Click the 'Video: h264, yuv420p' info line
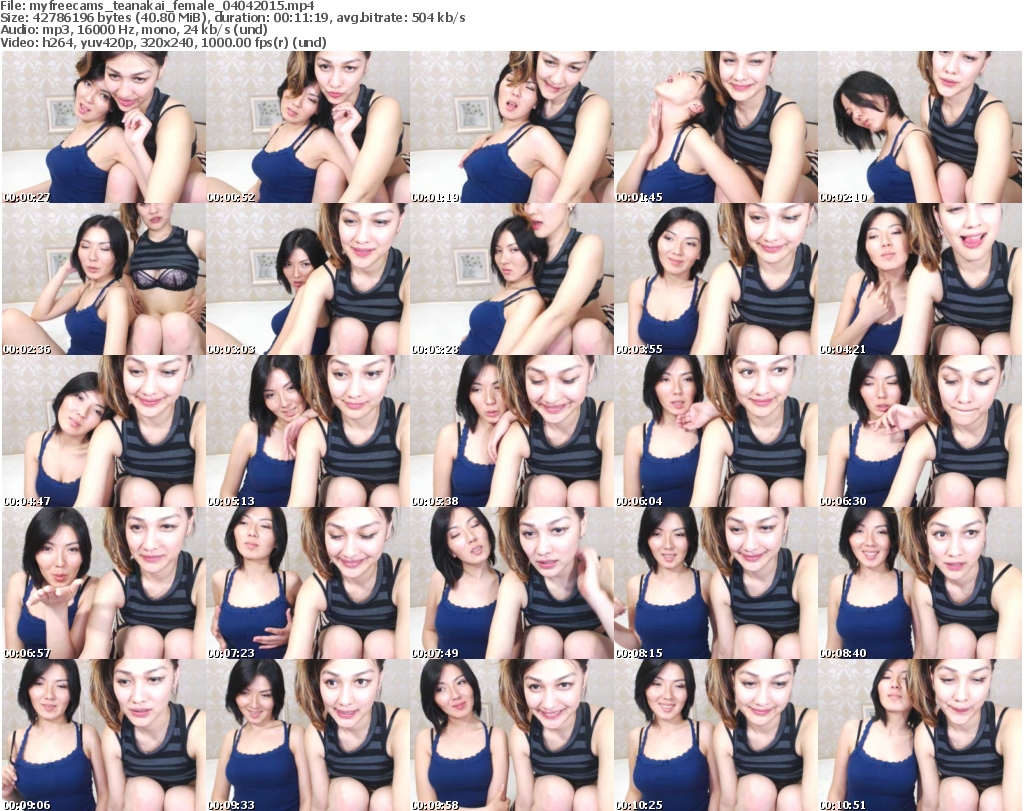 pos(163,42)
